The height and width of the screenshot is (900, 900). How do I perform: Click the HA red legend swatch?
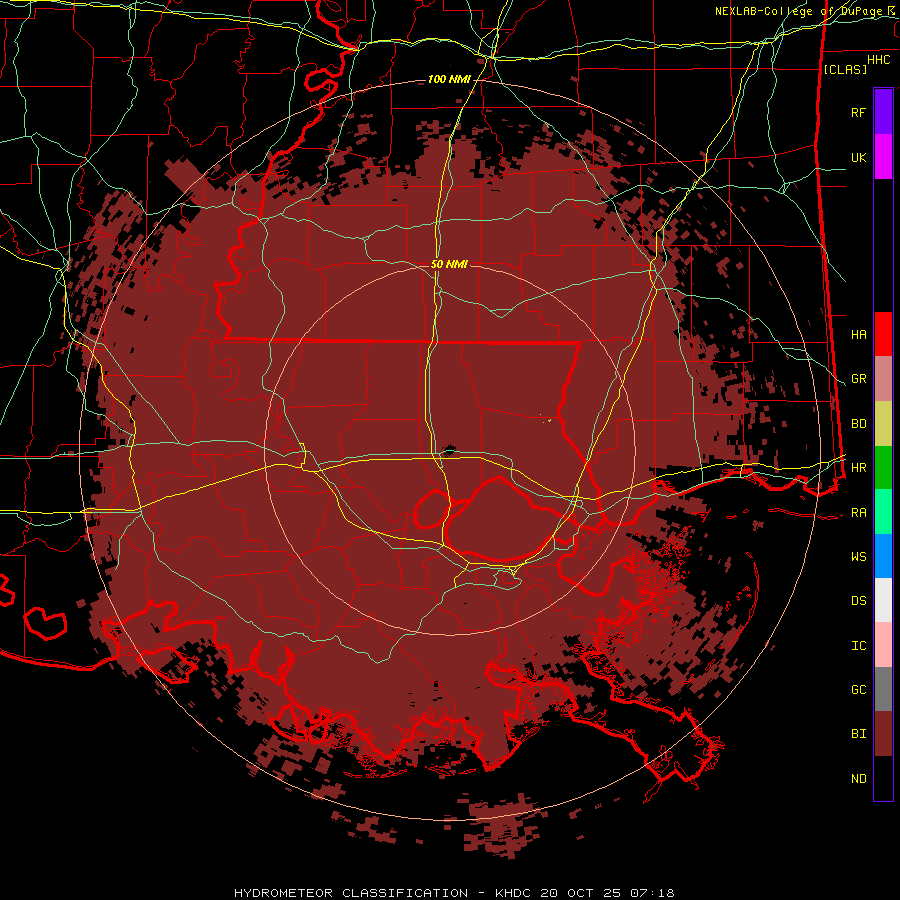point(883,334)
